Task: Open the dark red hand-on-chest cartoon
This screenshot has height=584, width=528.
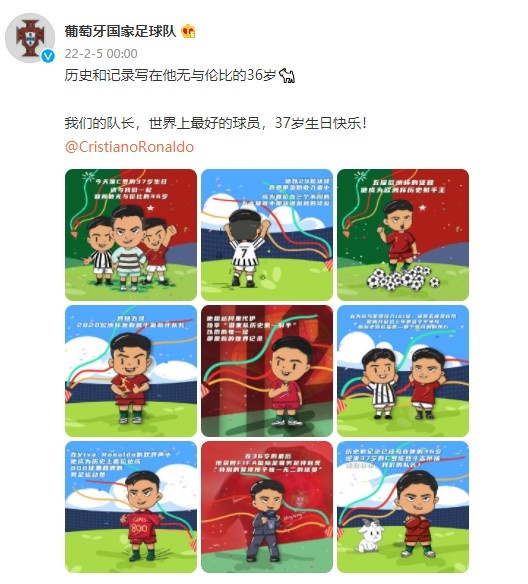Action: pyautogui.click(x=267, y=371)
